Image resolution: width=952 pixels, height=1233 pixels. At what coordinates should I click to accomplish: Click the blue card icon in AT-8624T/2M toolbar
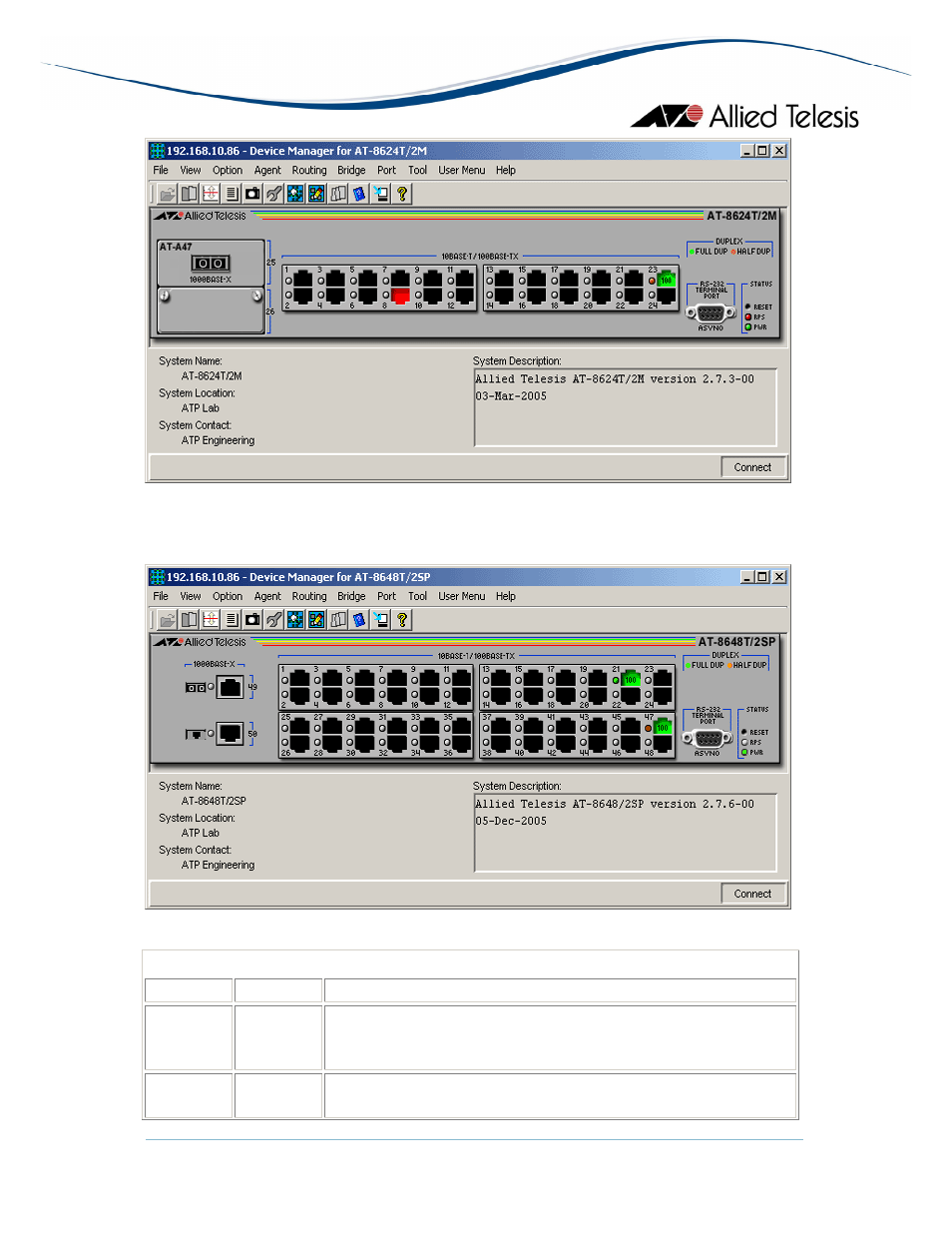tap(359, 194)
